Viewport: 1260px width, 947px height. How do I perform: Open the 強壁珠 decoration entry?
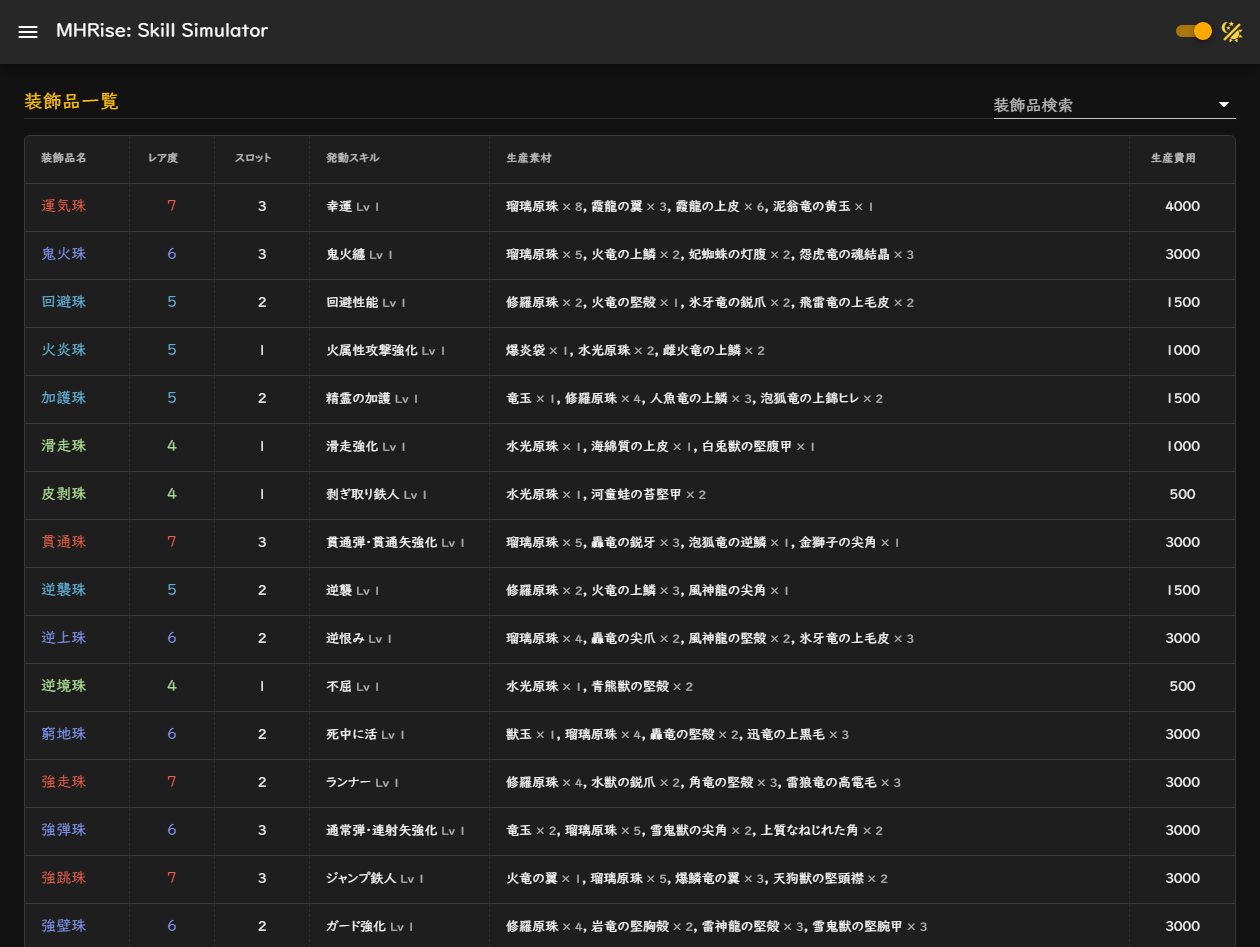pyautogui.click(x=64, y=926)
